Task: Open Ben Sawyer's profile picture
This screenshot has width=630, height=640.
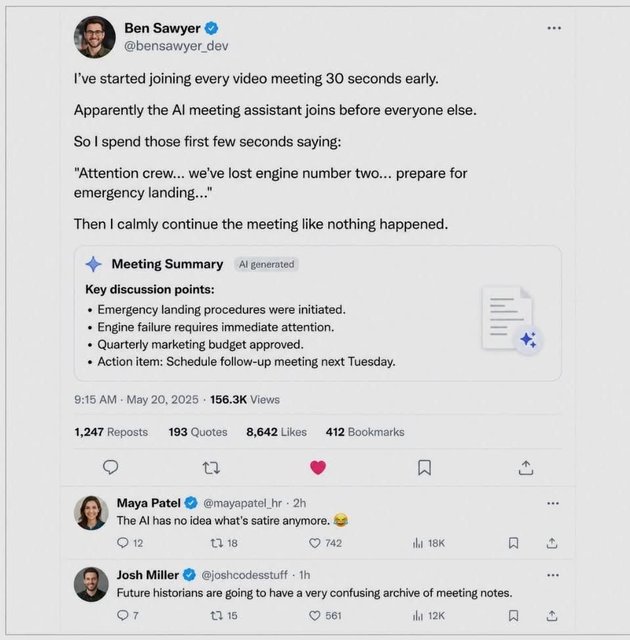Action: click(x=95, y=37)
